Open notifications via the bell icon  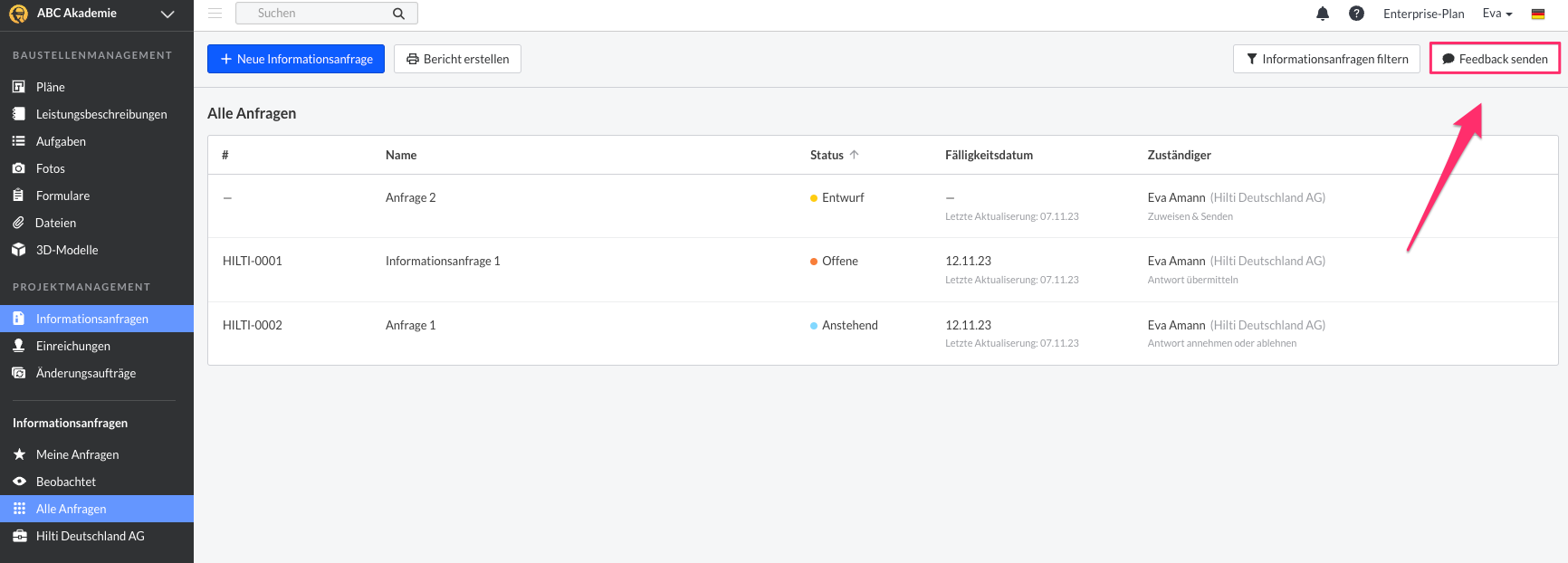(1323, 14)
